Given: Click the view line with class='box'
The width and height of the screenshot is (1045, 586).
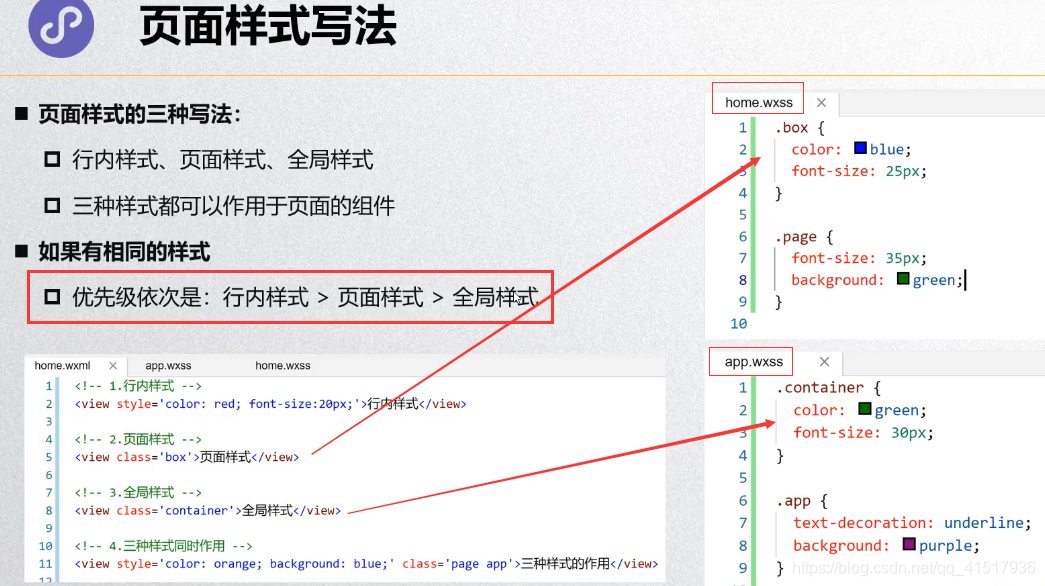Looking at the screenshot, I should coord(187,457).
